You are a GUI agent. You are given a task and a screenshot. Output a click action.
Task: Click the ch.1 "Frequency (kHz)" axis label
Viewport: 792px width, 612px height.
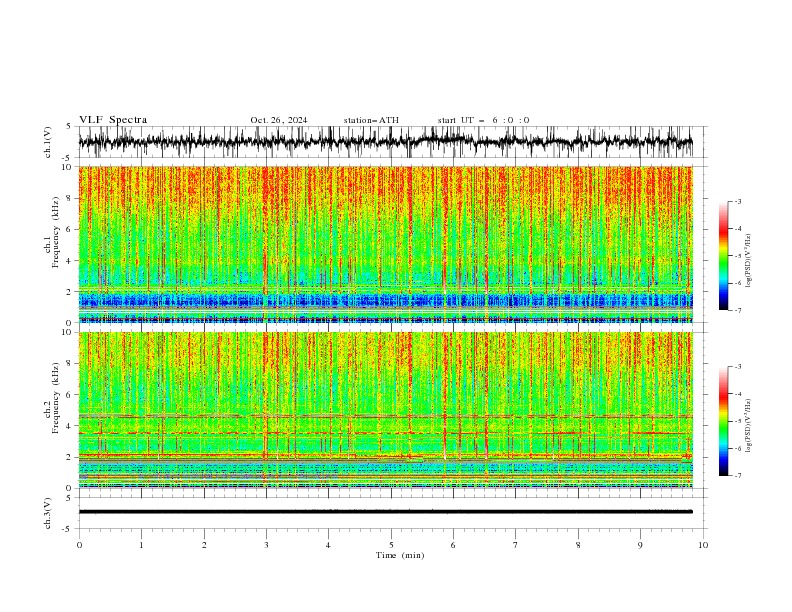(x=56, y=231)
